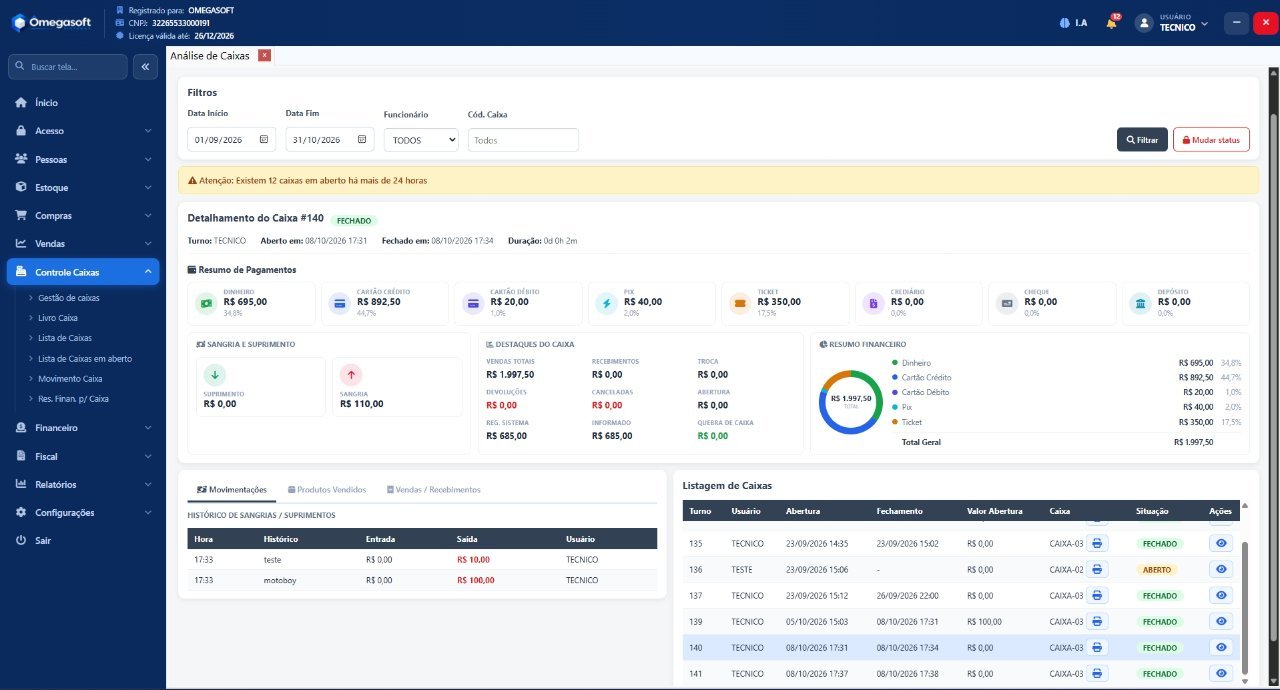This screenshot has width=1280, height=690.
Task: Open the notifications bell
Action: (1111, 23)
